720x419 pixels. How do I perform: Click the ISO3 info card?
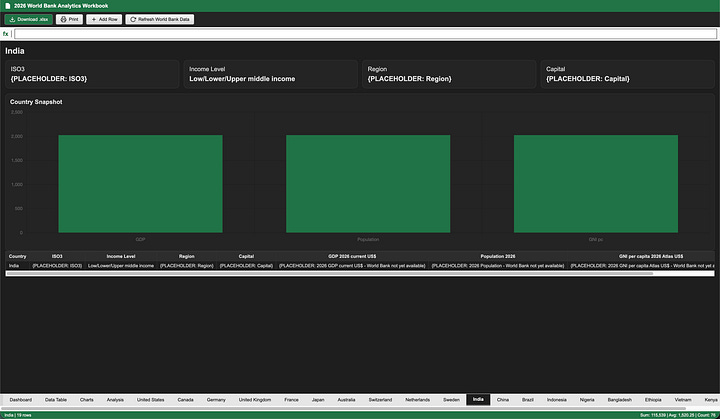[92, 74]
